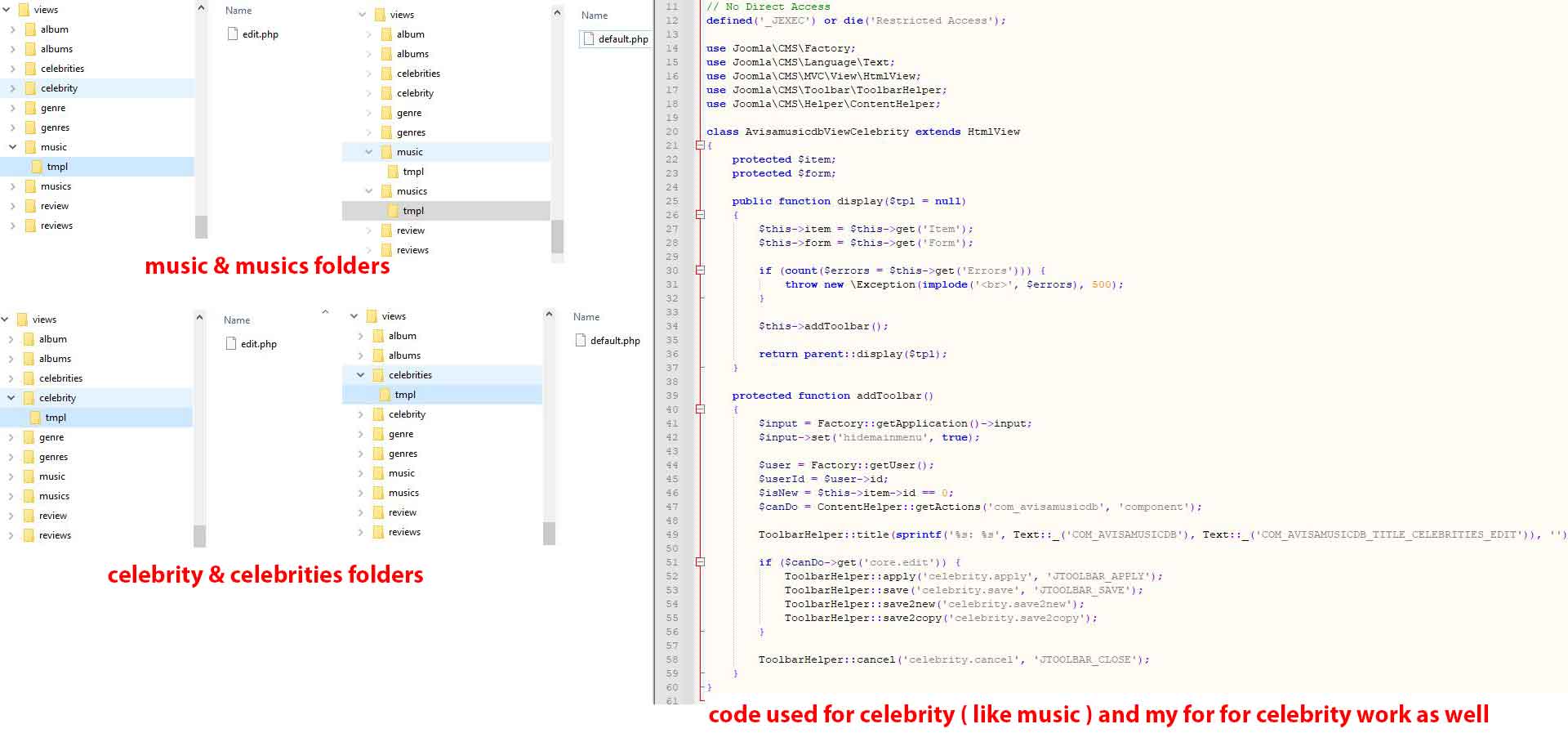
Task: Collapse the if-count fold marker at line 30
Action: pyautogui.click(x=700, y=270)
